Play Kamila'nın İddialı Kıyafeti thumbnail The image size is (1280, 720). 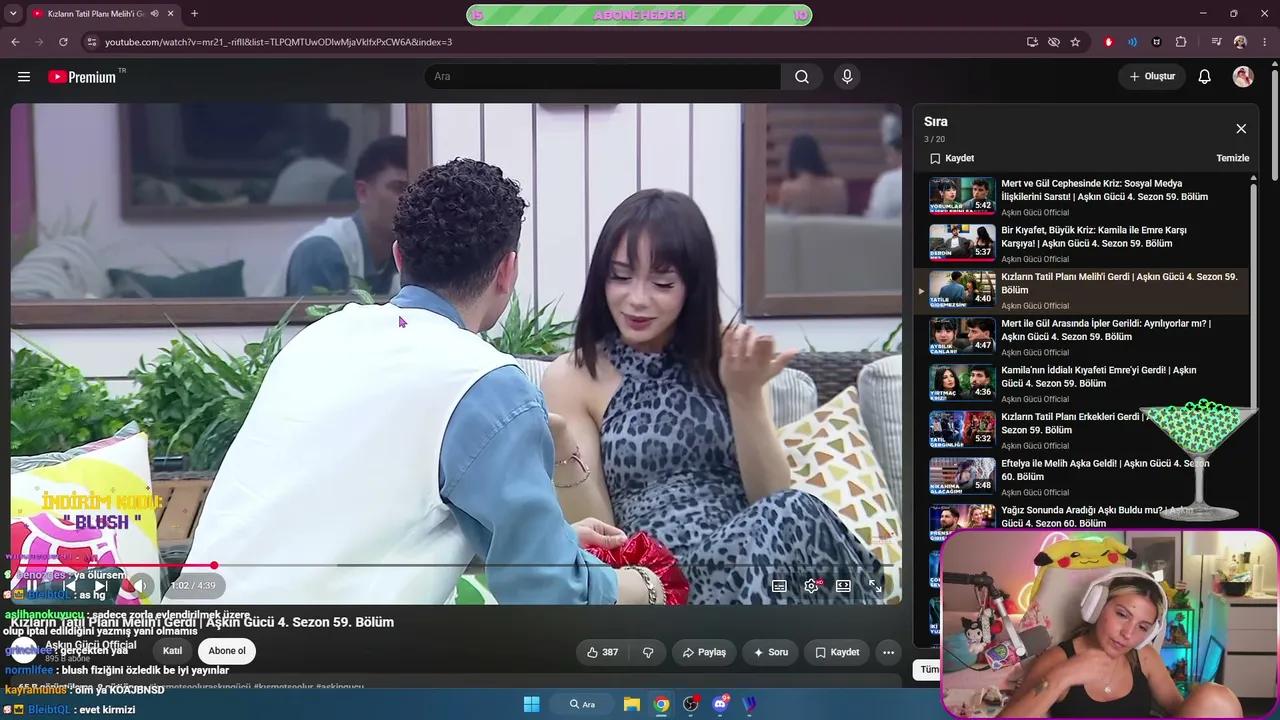tap(962, 382)
